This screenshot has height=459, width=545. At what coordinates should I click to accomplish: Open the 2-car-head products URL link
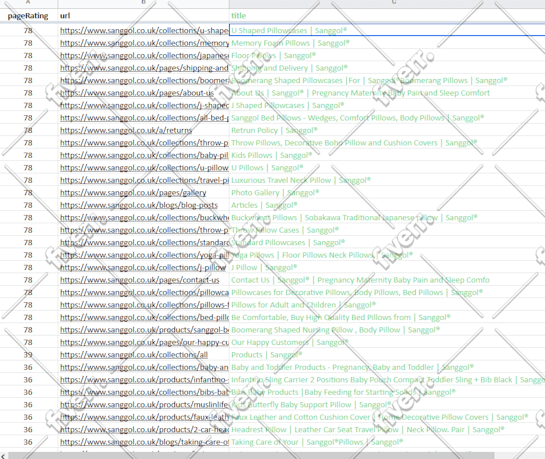144,429
